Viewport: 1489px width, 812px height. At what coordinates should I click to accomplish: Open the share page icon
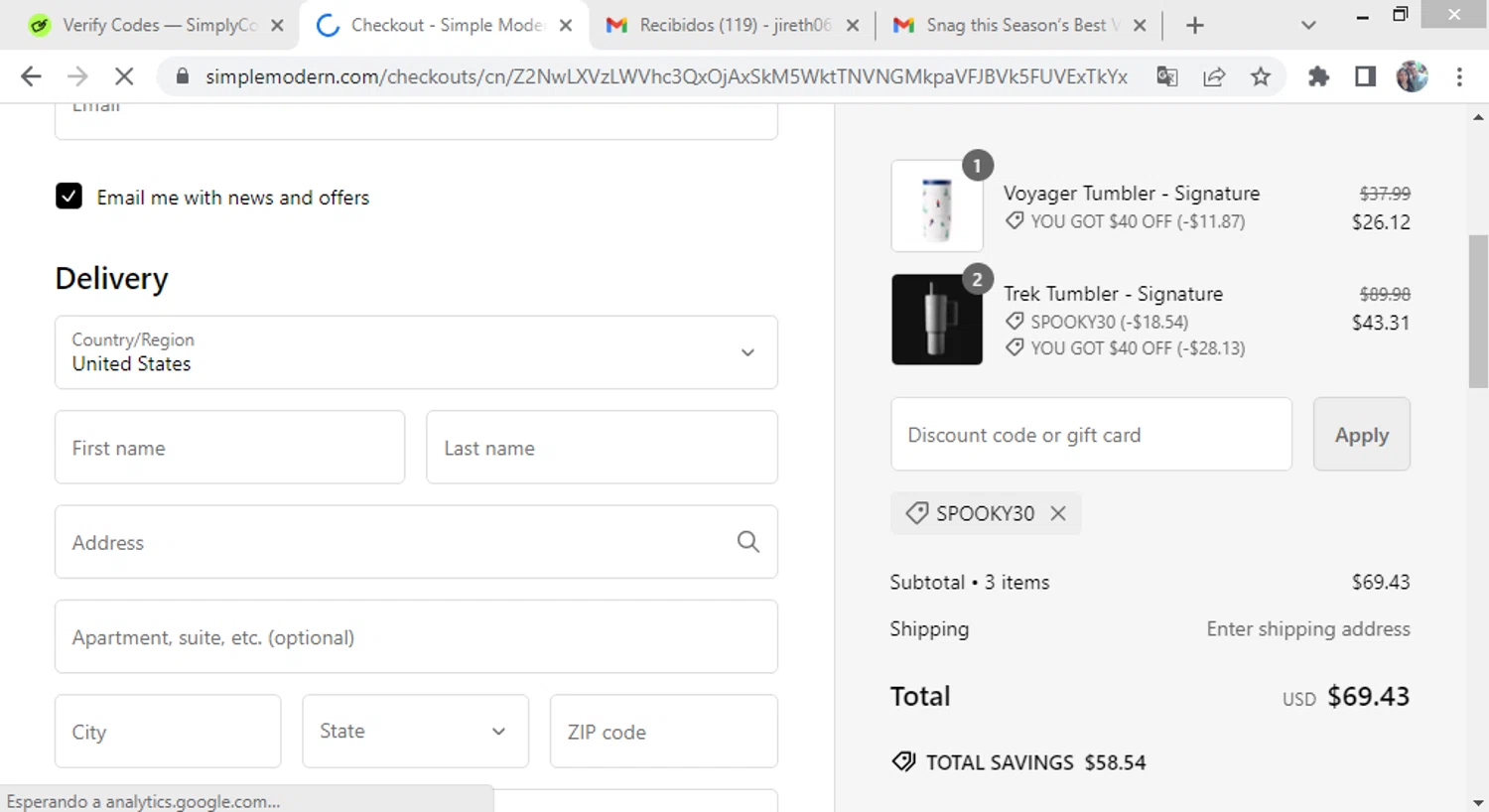pos(1214,76)
